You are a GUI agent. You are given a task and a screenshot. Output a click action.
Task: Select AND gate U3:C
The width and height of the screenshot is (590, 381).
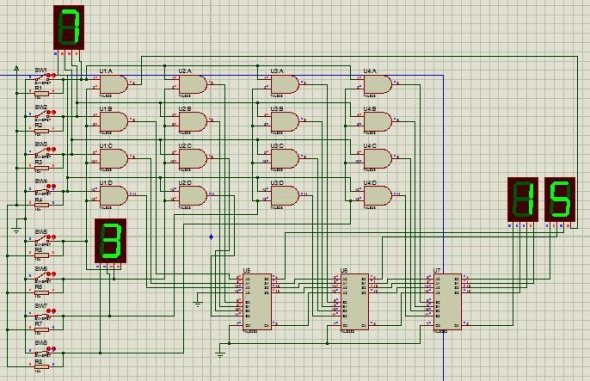click(285, 159)
